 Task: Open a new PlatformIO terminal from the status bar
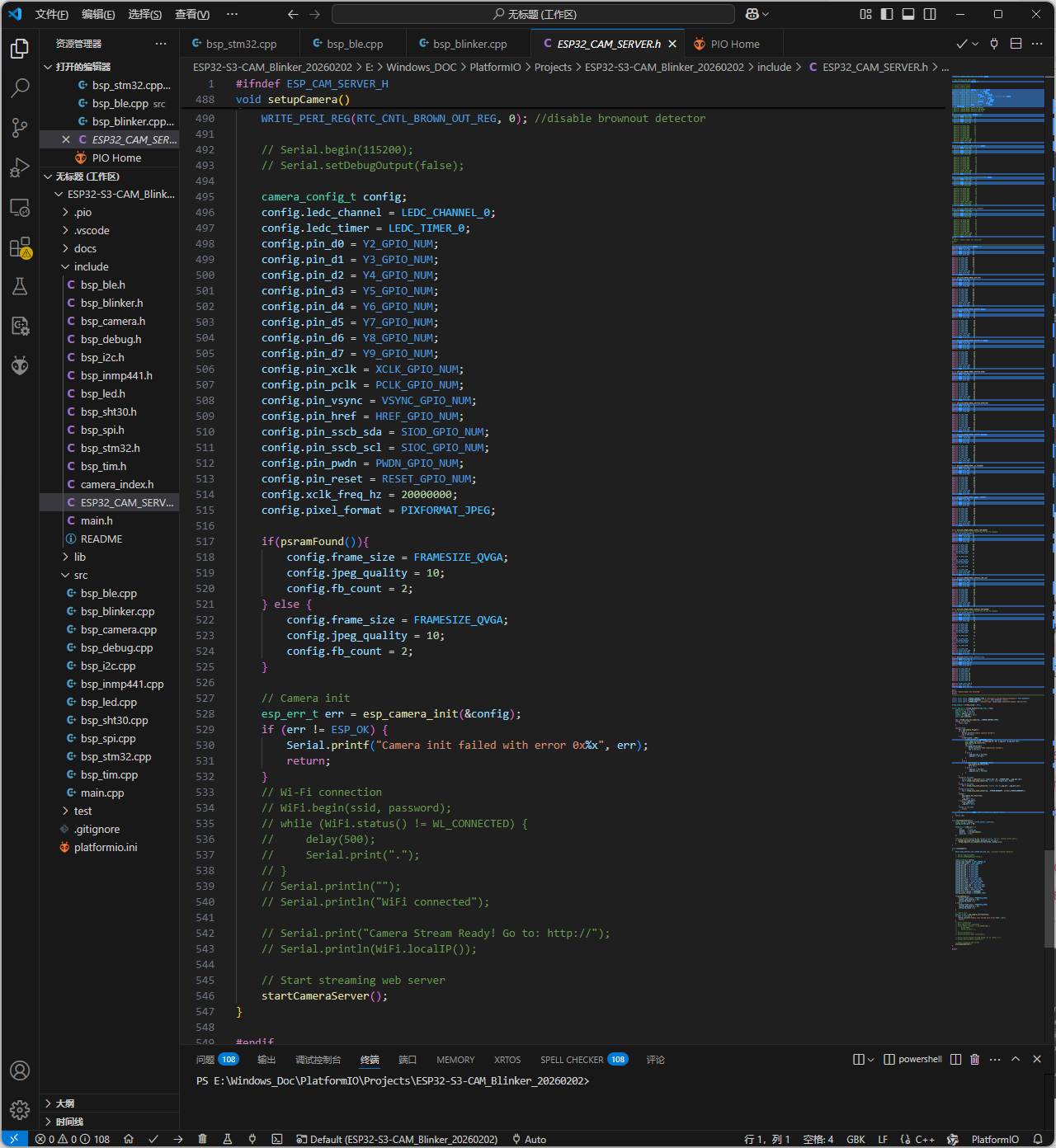(277, 1139)
